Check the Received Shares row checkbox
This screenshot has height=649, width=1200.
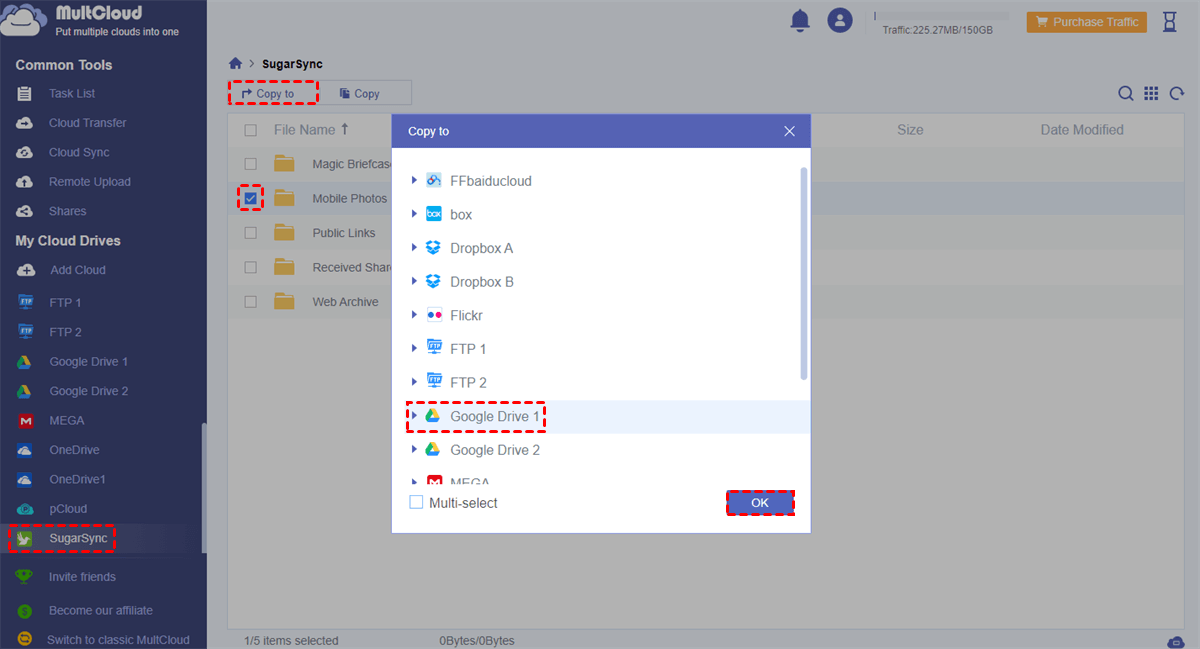click(251, 267)
